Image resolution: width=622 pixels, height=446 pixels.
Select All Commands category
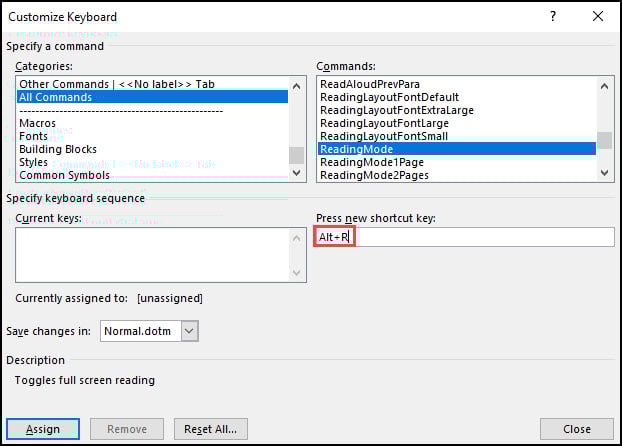click(x=152, y=97)
